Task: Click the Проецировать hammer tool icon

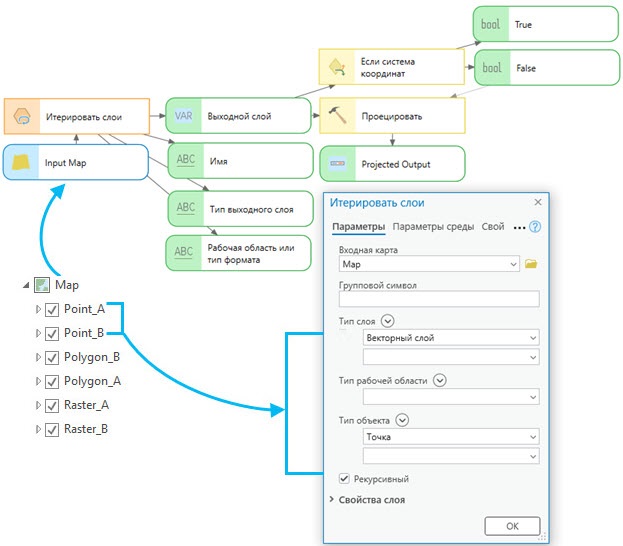Action: point(337,116)
